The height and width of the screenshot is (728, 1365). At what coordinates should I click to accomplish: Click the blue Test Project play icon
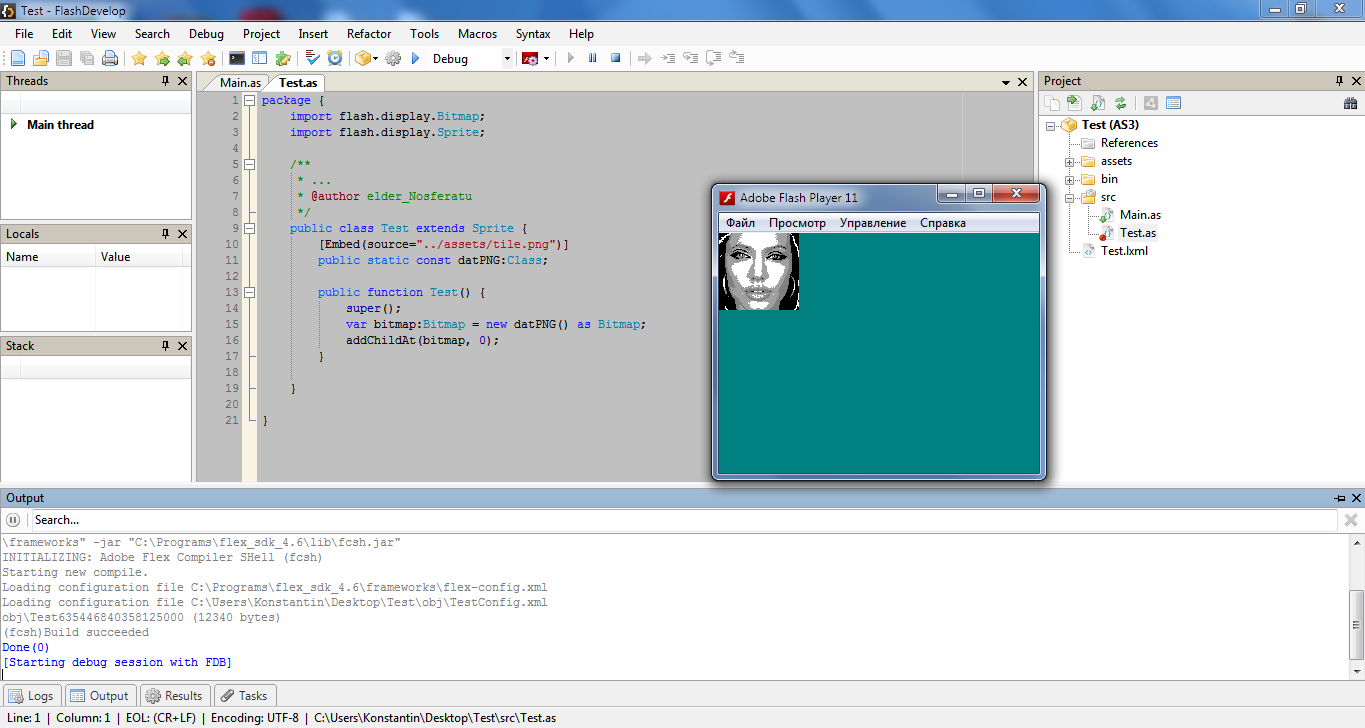click(x=416, y=59)
